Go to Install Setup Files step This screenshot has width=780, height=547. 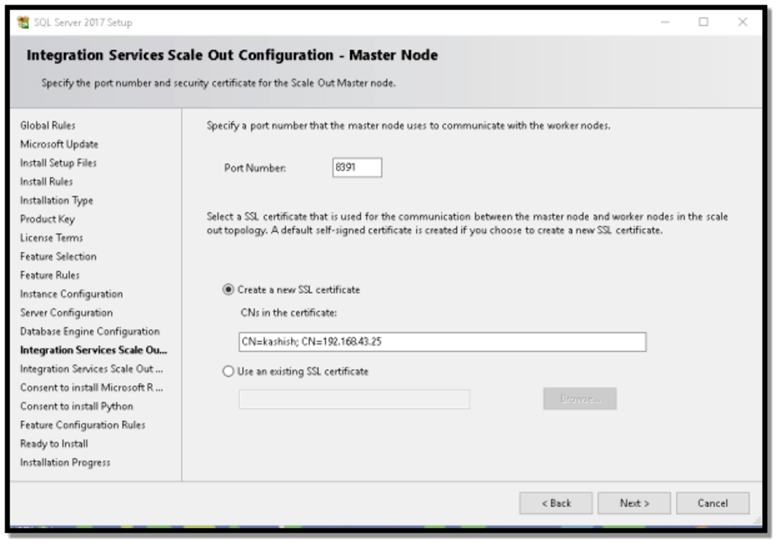(58, 163)
